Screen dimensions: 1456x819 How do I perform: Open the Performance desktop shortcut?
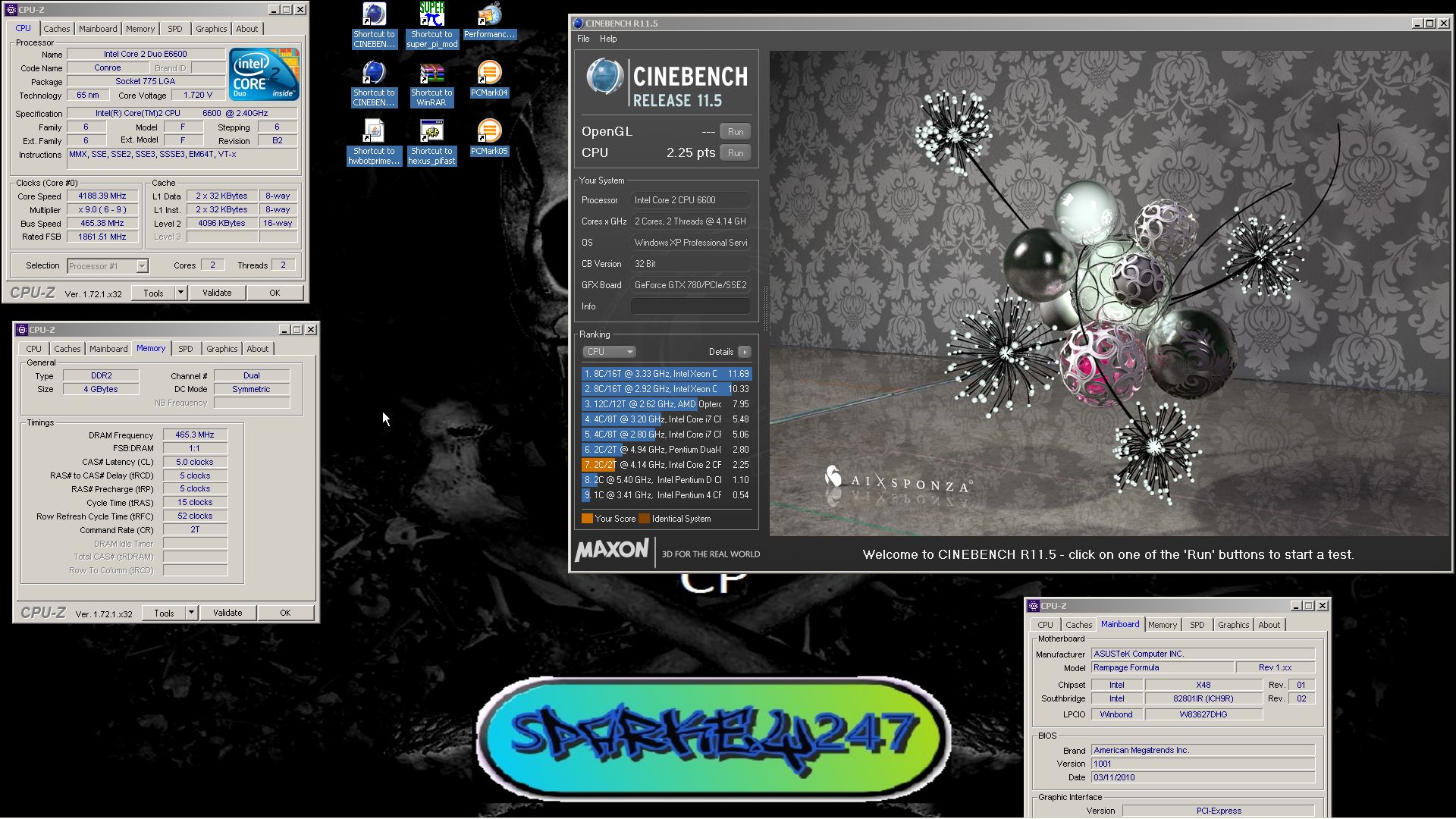[489, 20]
